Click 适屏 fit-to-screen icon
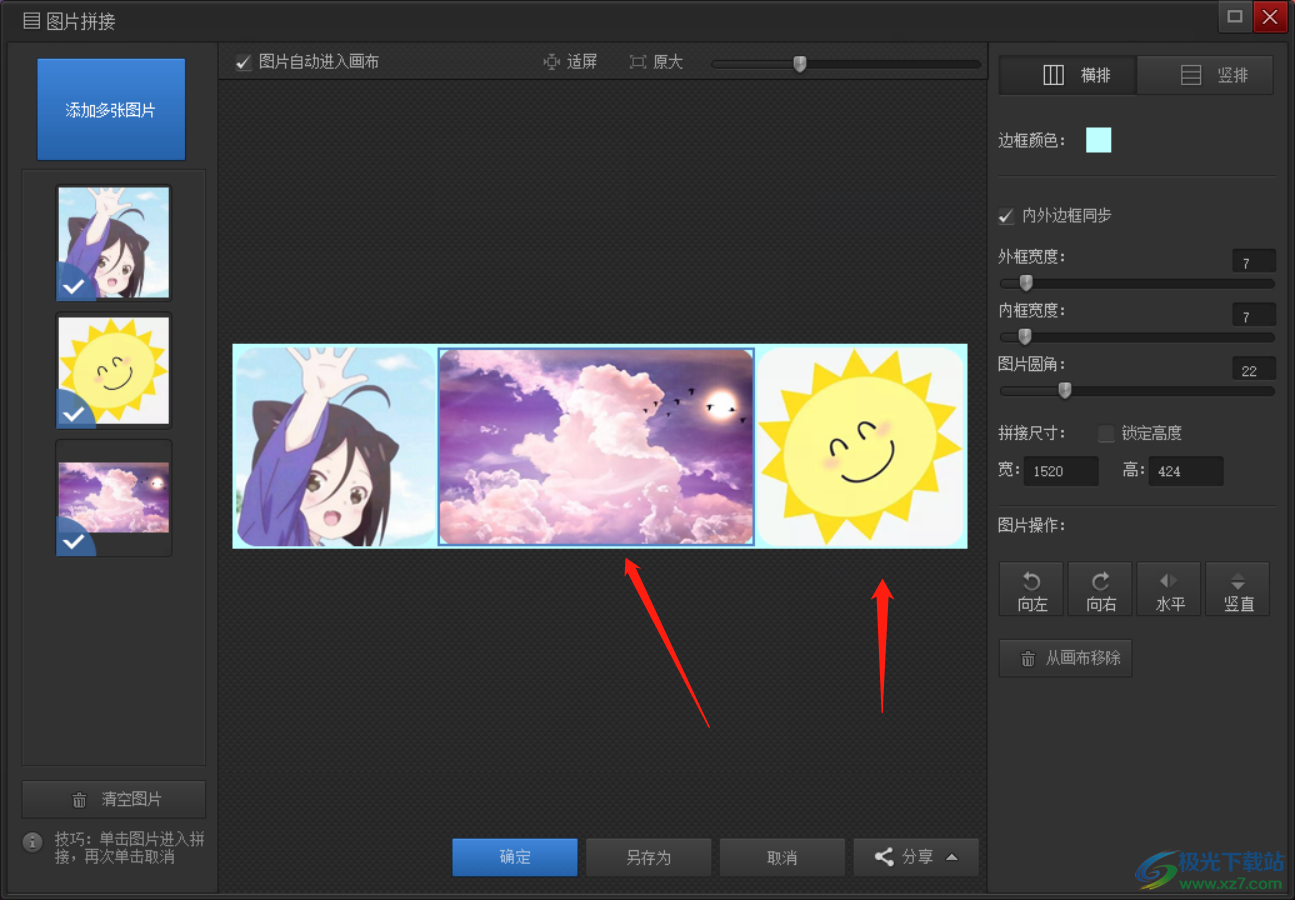1295x900 pixels. (552, 62)
